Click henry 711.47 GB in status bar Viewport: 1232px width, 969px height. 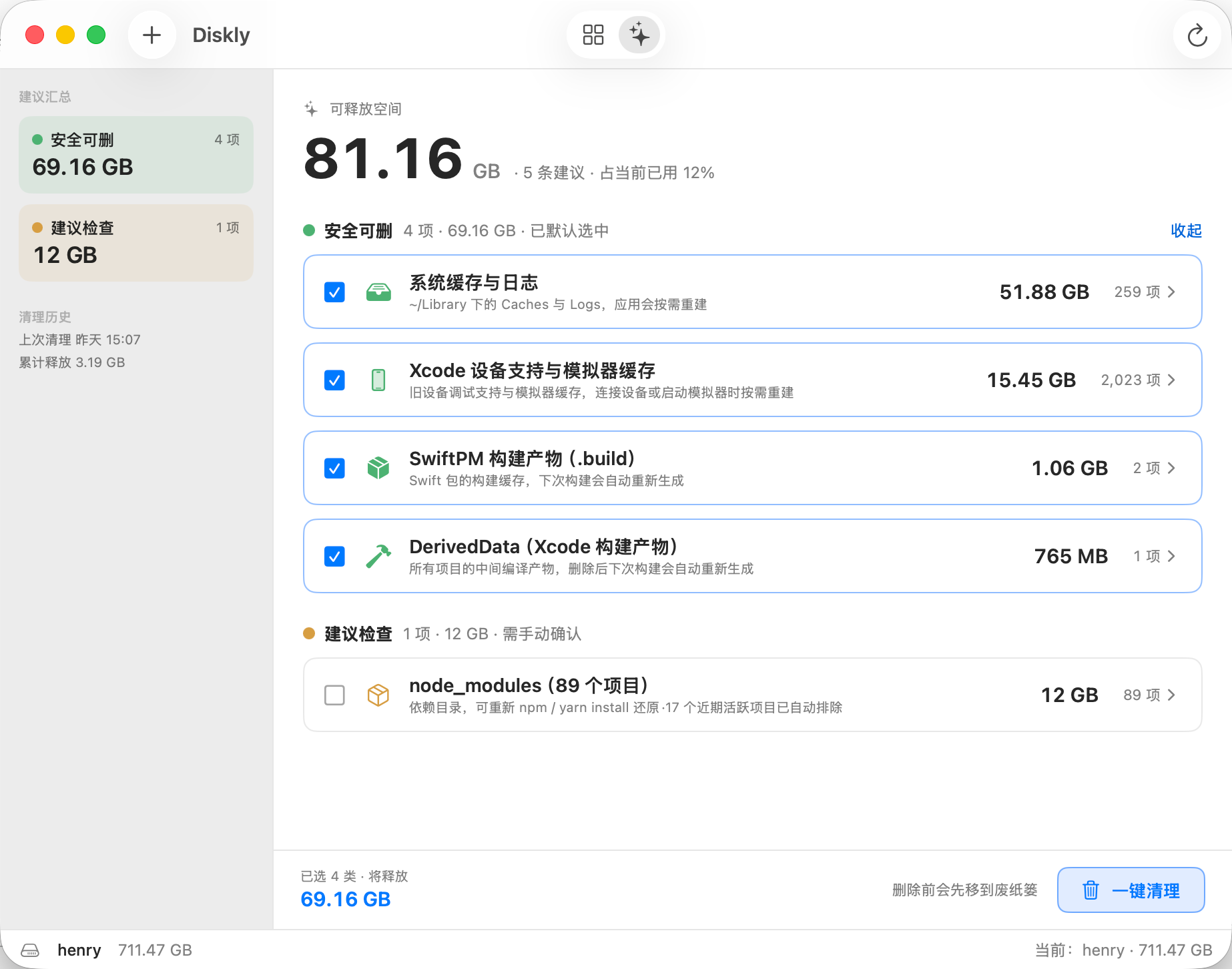[125, 950]
